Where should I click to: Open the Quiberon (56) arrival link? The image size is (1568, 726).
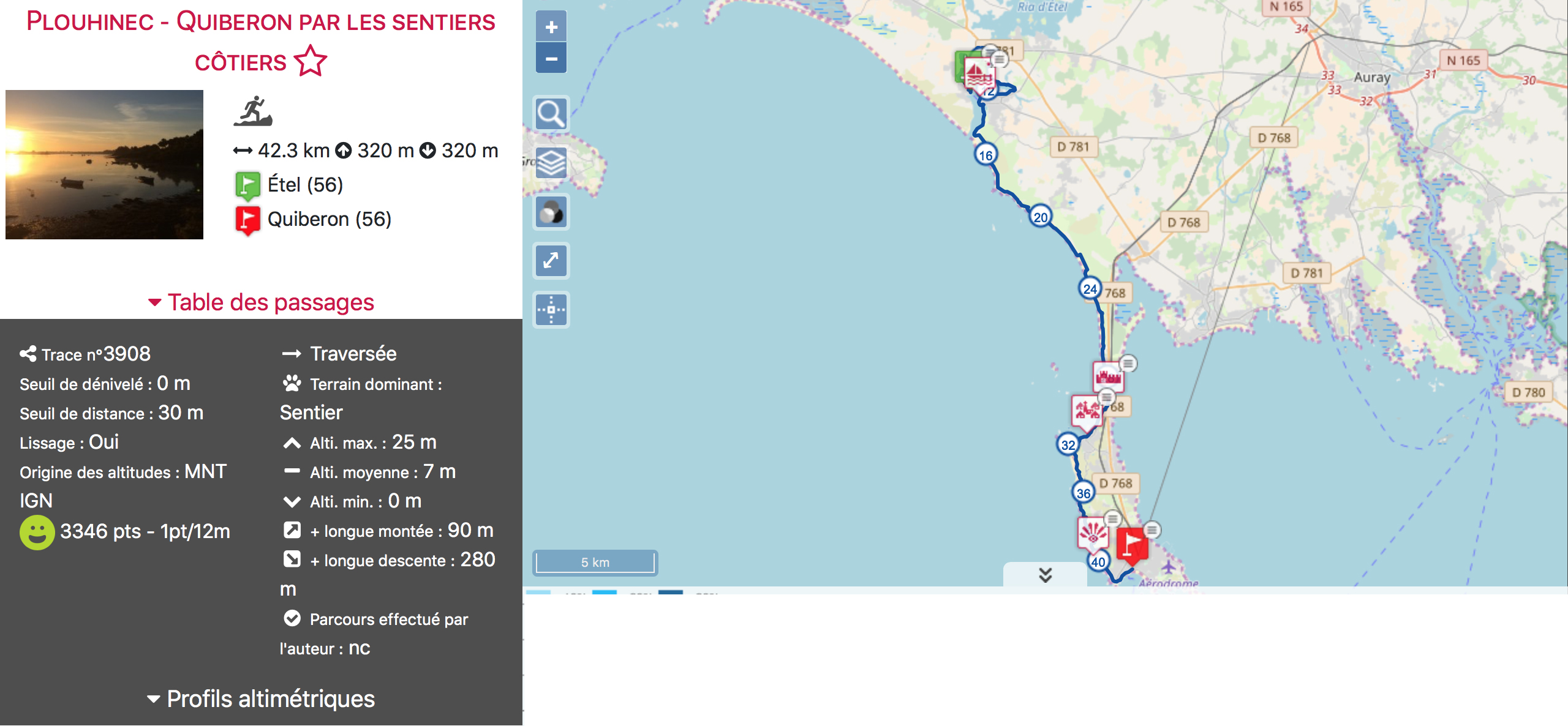(x=329, y=219)
